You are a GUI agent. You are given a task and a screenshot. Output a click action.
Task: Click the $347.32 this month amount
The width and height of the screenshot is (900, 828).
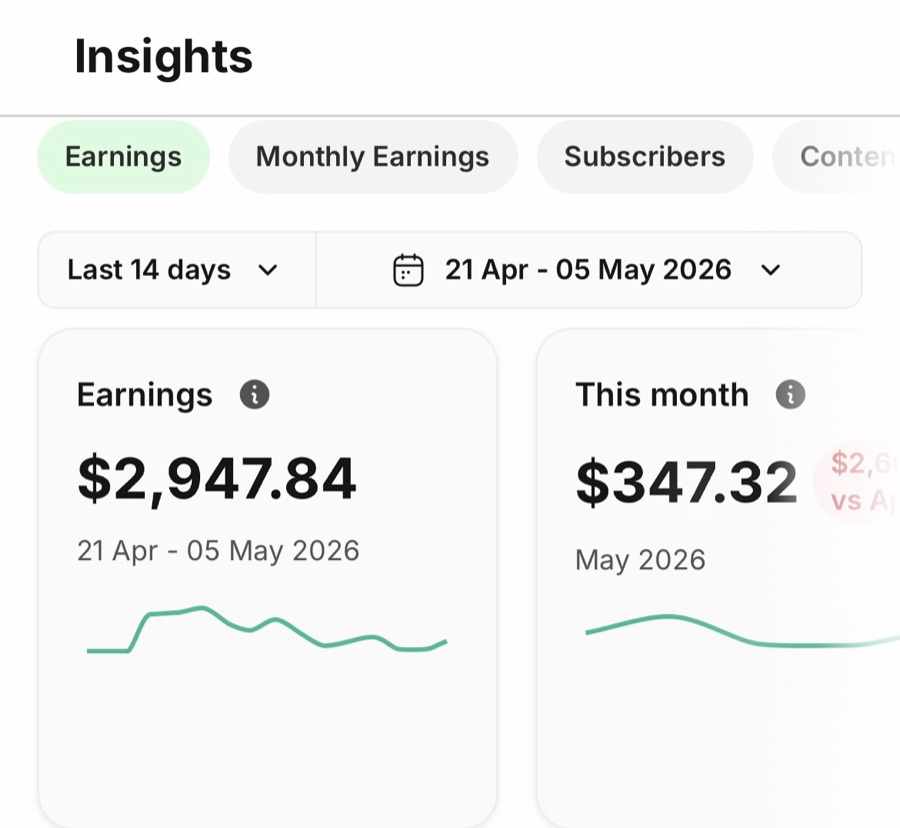coord(686,483)
